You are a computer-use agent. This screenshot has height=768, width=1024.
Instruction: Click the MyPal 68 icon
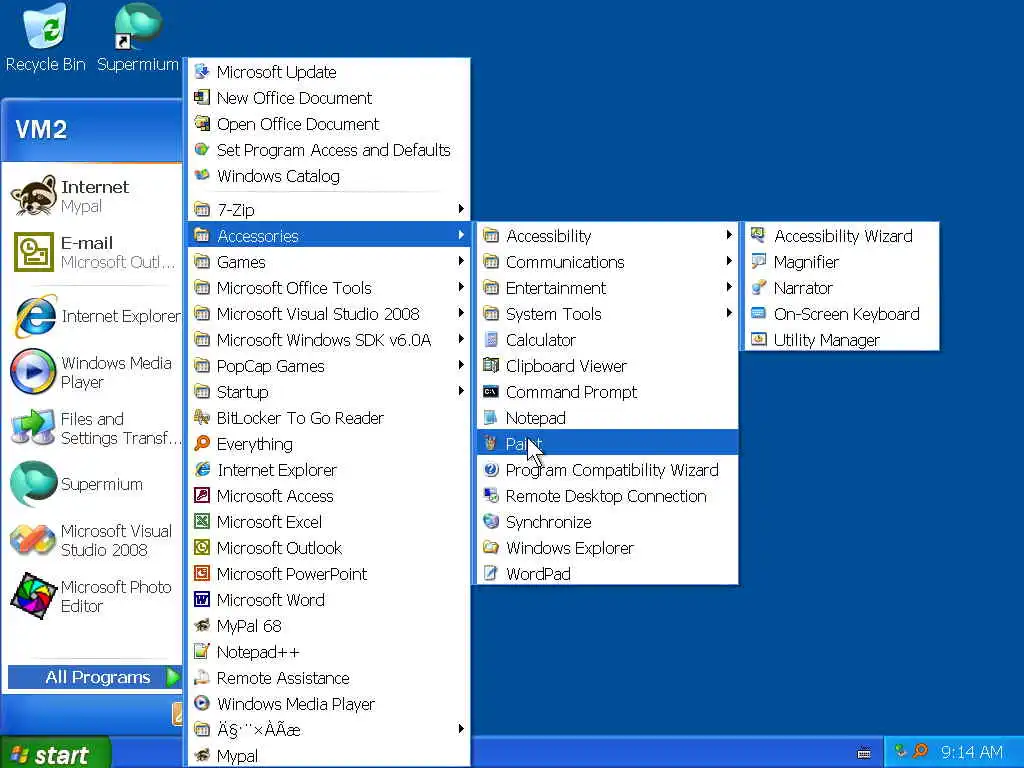(202, 625)
